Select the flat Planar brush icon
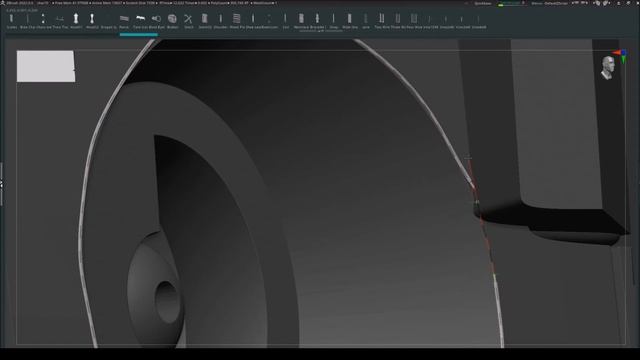Image resolution: width=640 pixels, height=360 pixels. coord(124,19)
